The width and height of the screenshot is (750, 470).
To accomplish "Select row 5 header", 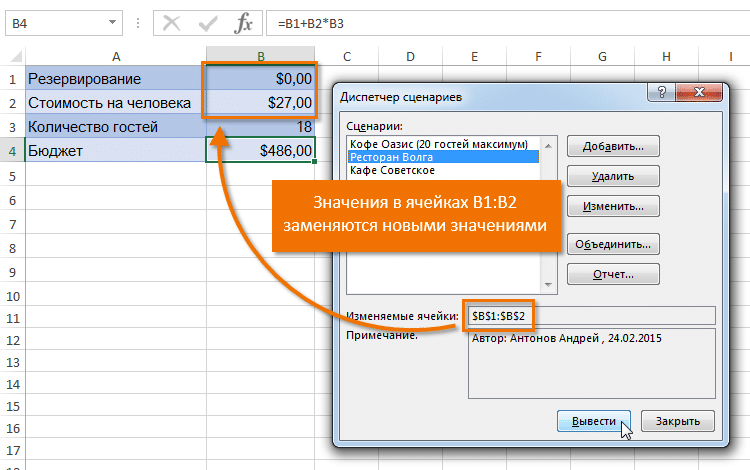I will (12, 175).
